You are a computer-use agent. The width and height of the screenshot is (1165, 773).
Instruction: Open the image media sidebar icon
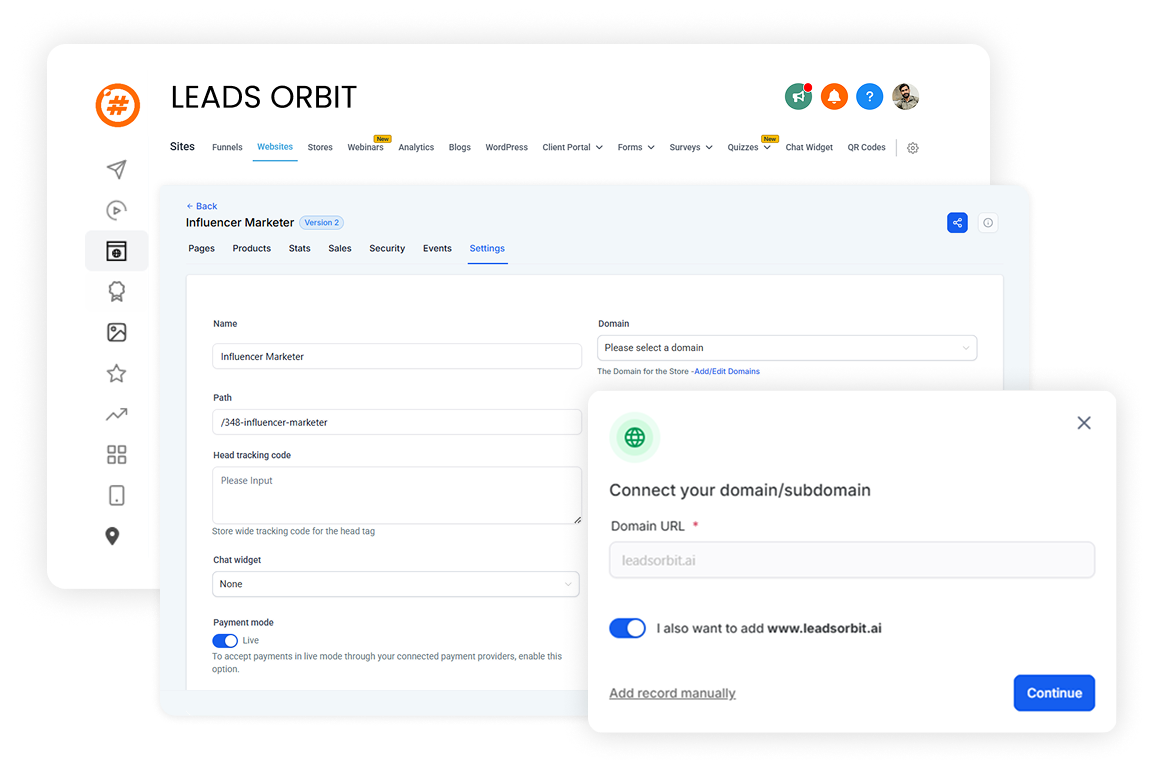(117, 332)
